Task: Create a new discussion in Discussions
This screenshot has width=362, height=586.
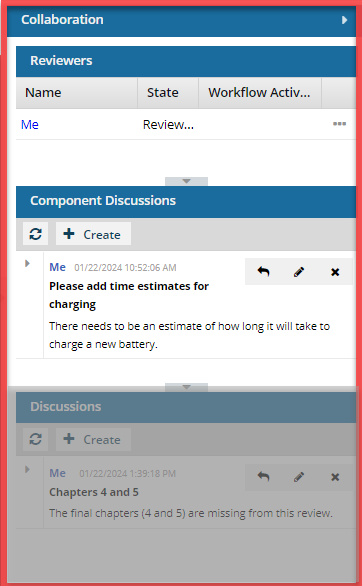Action: tap(93, 439)
